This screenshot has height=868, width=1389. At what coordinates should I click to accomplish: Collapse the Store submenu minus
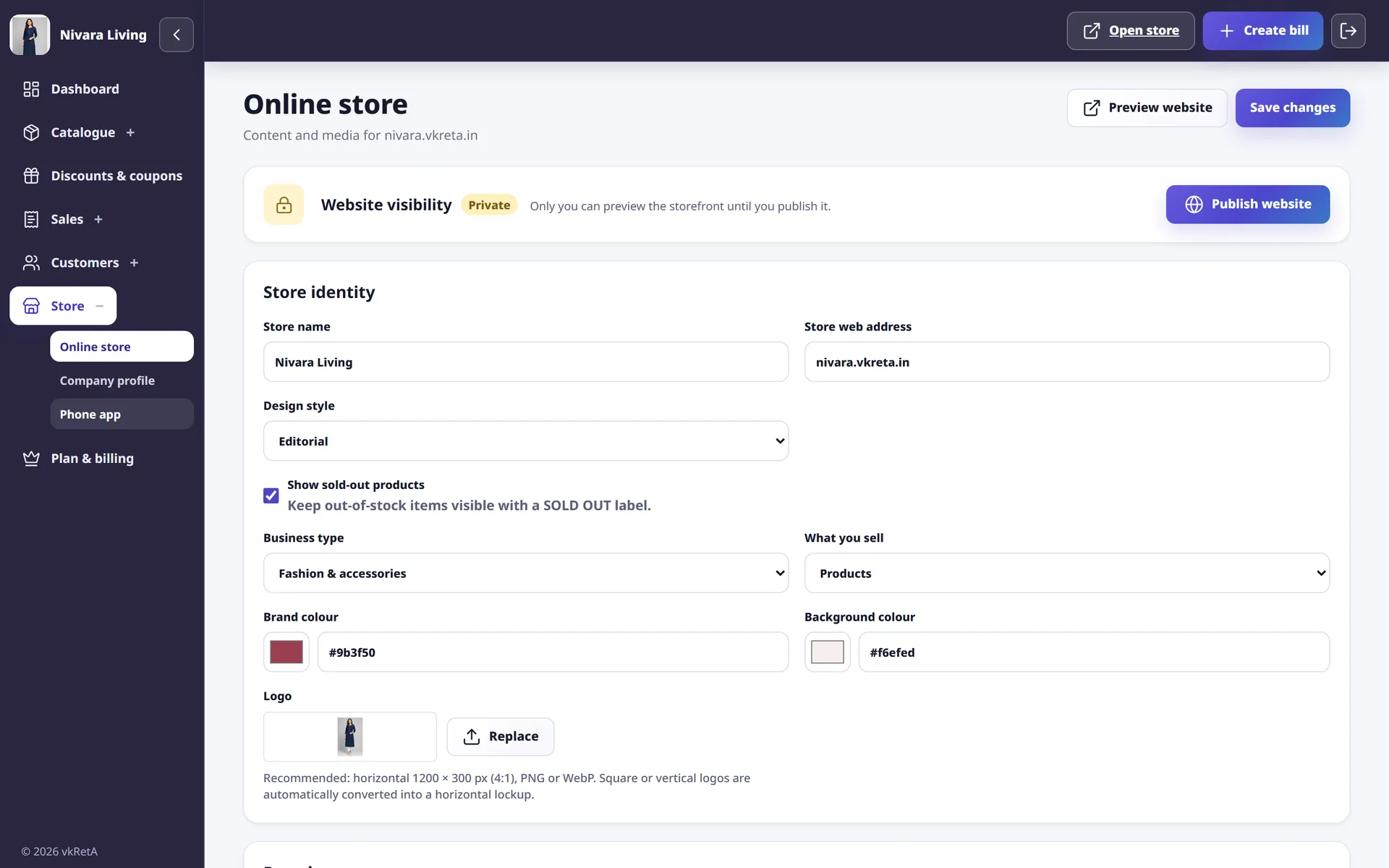100,306
